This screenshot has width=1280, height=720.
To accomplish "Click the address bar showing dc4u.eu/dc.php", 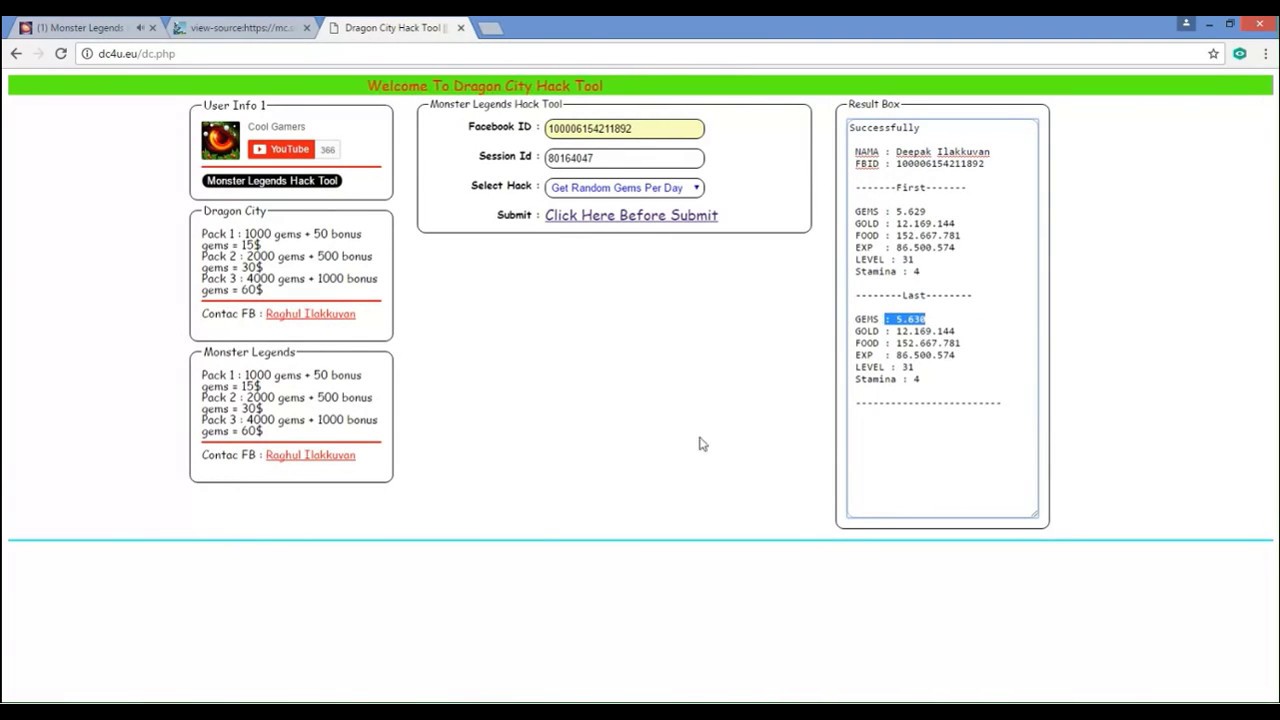I will click(640, 54).
